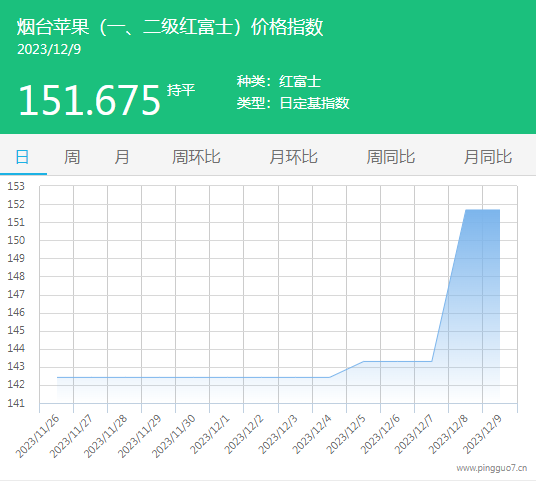Viewport: 536px width, 481px height.
Task: Click the www.pingguo7.cn watermark link
Action: click(492, 468)
